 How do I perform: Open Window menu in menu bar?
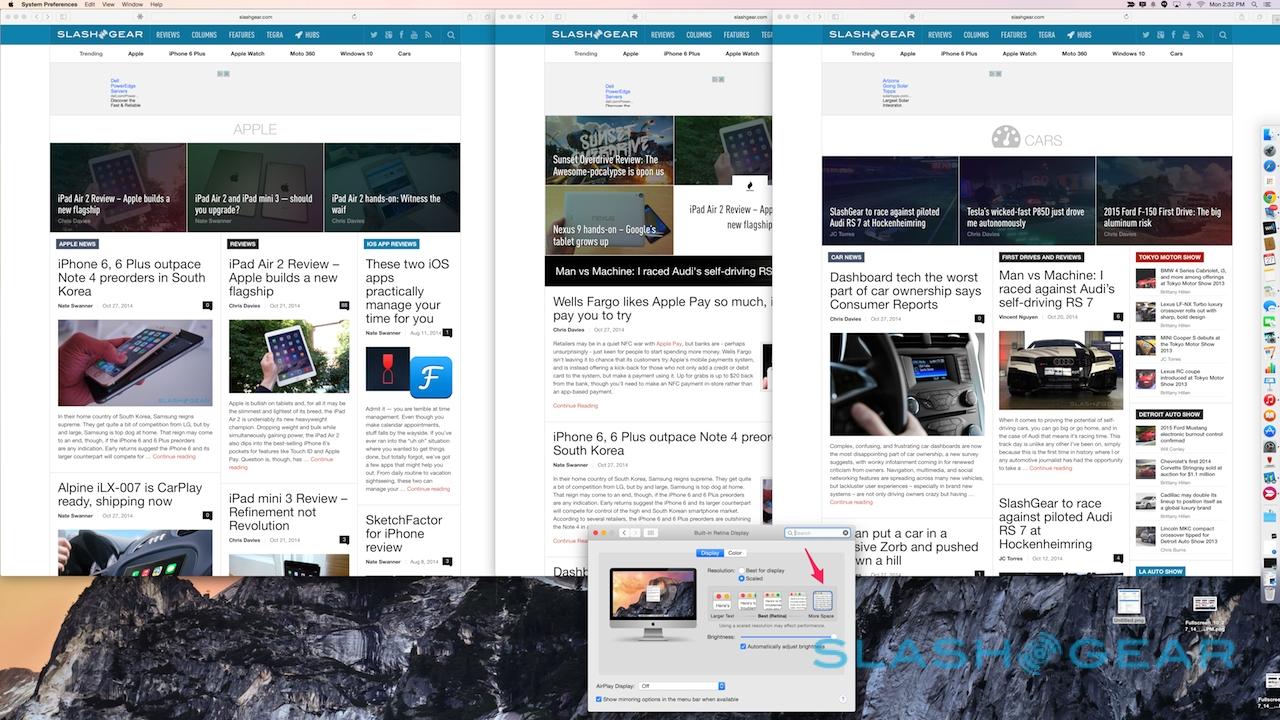tap(132, 4)
